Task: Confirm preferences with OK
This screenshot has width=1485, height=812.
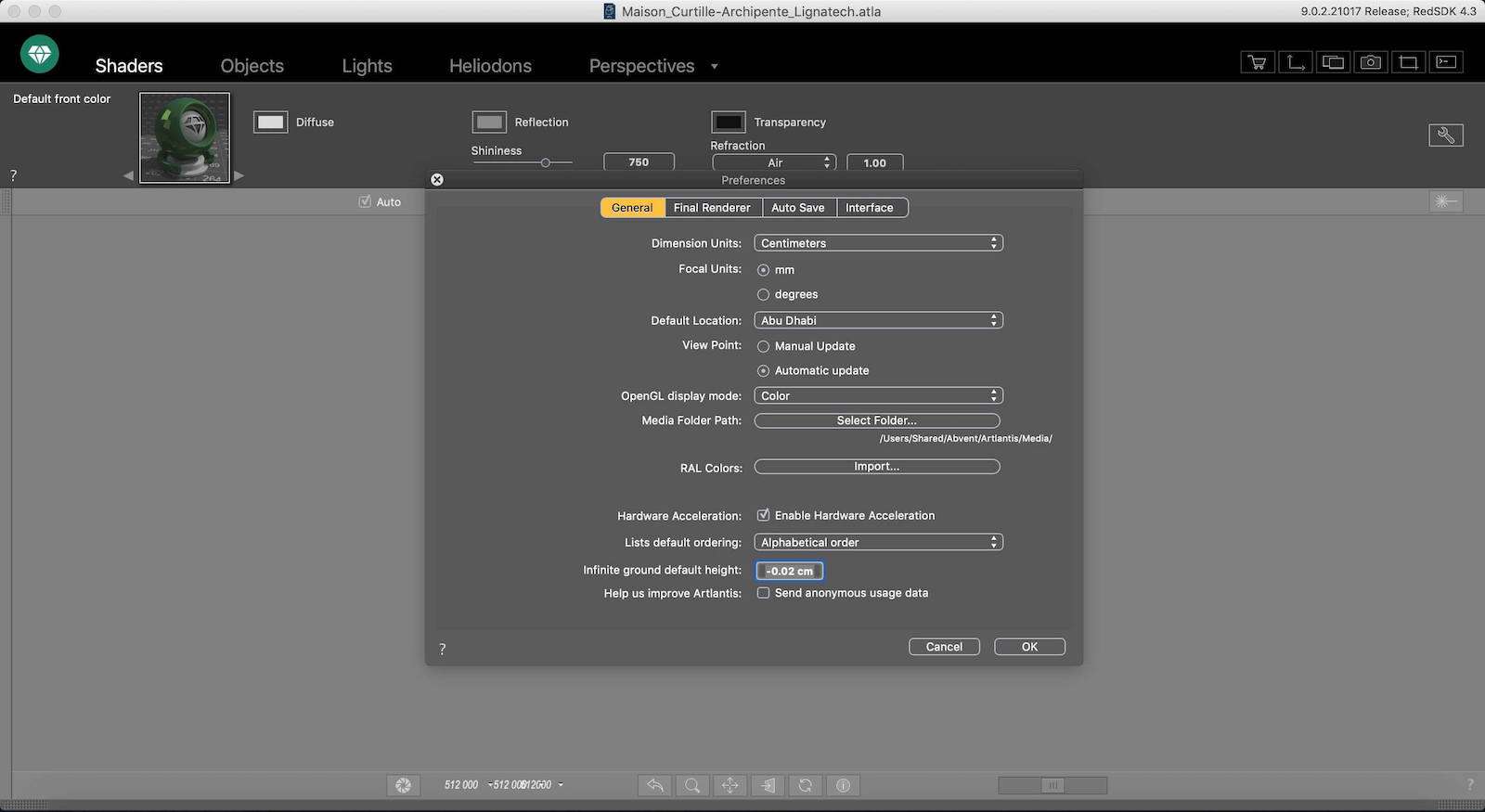Action: click(x=1029, y=647)
